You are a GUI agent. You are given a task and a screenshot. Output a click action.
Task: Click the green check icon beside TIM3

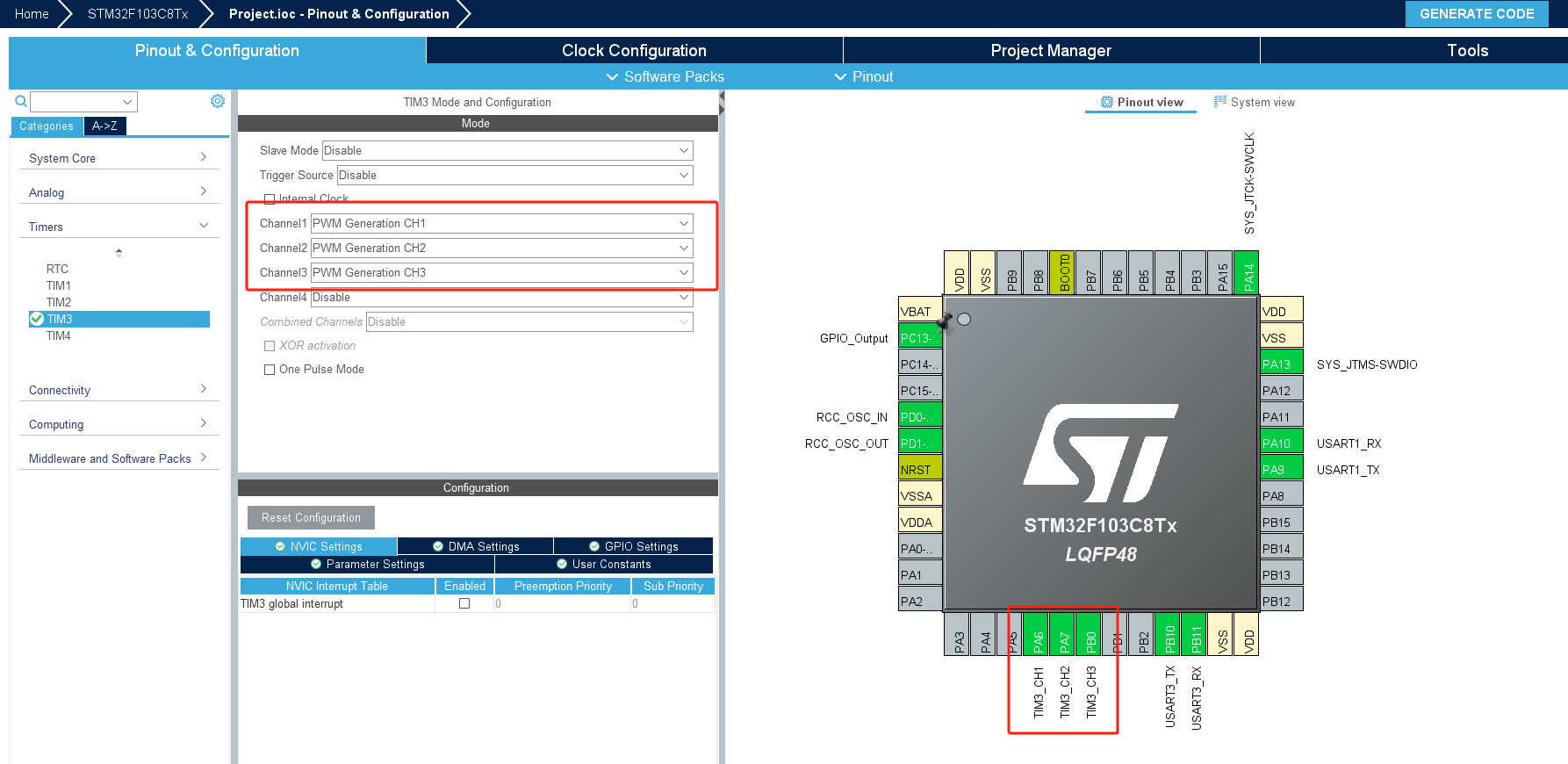(37, 319)
